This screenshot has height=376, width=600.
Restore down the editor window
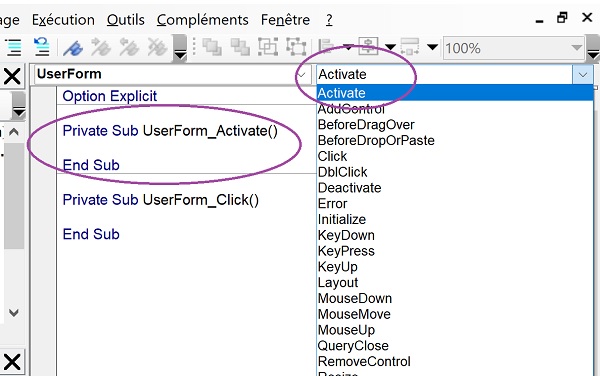(x=562, y=18)
